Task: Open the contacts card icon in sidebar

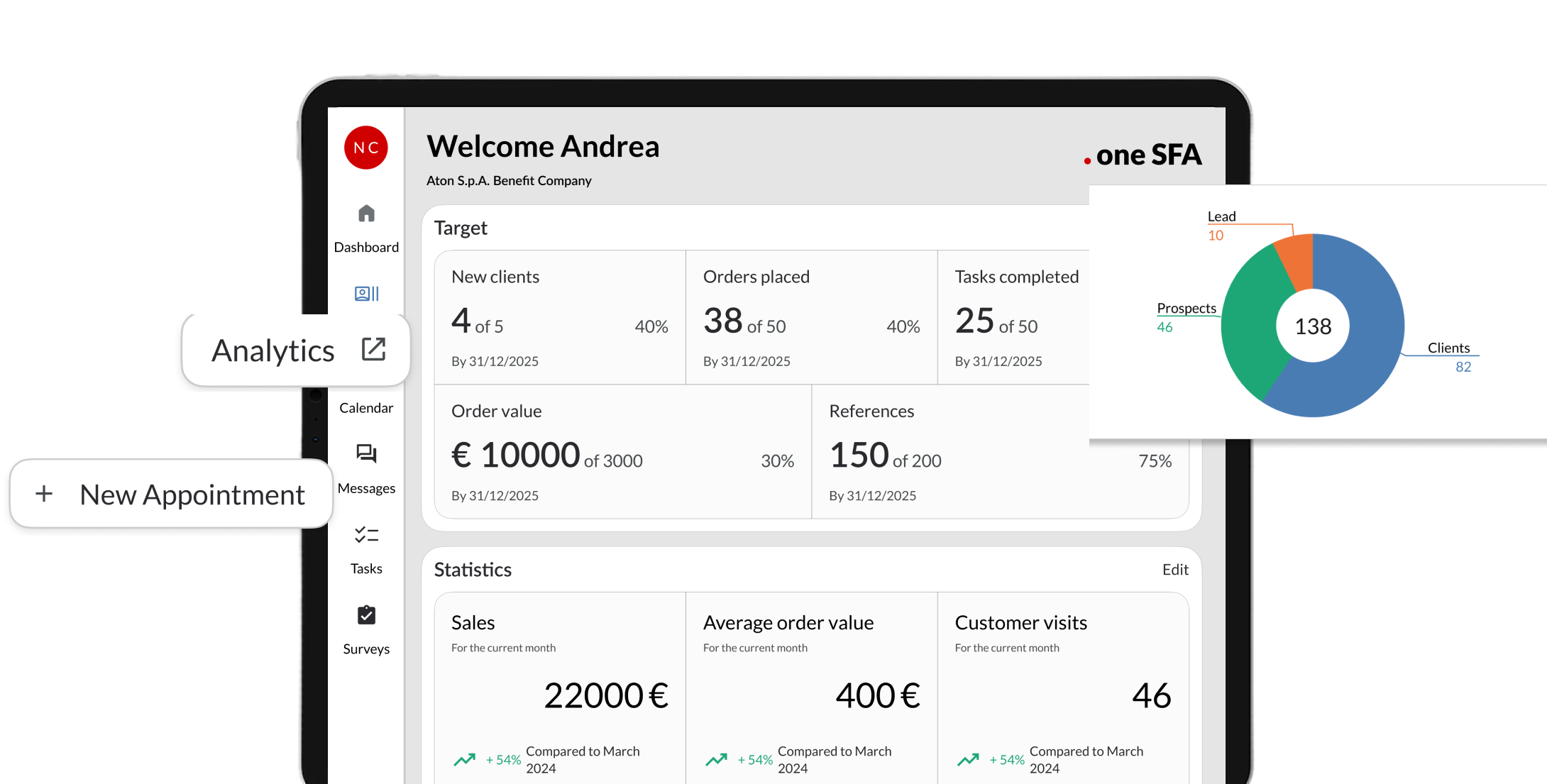Action: pyautogui.click(x=366, y=294)
